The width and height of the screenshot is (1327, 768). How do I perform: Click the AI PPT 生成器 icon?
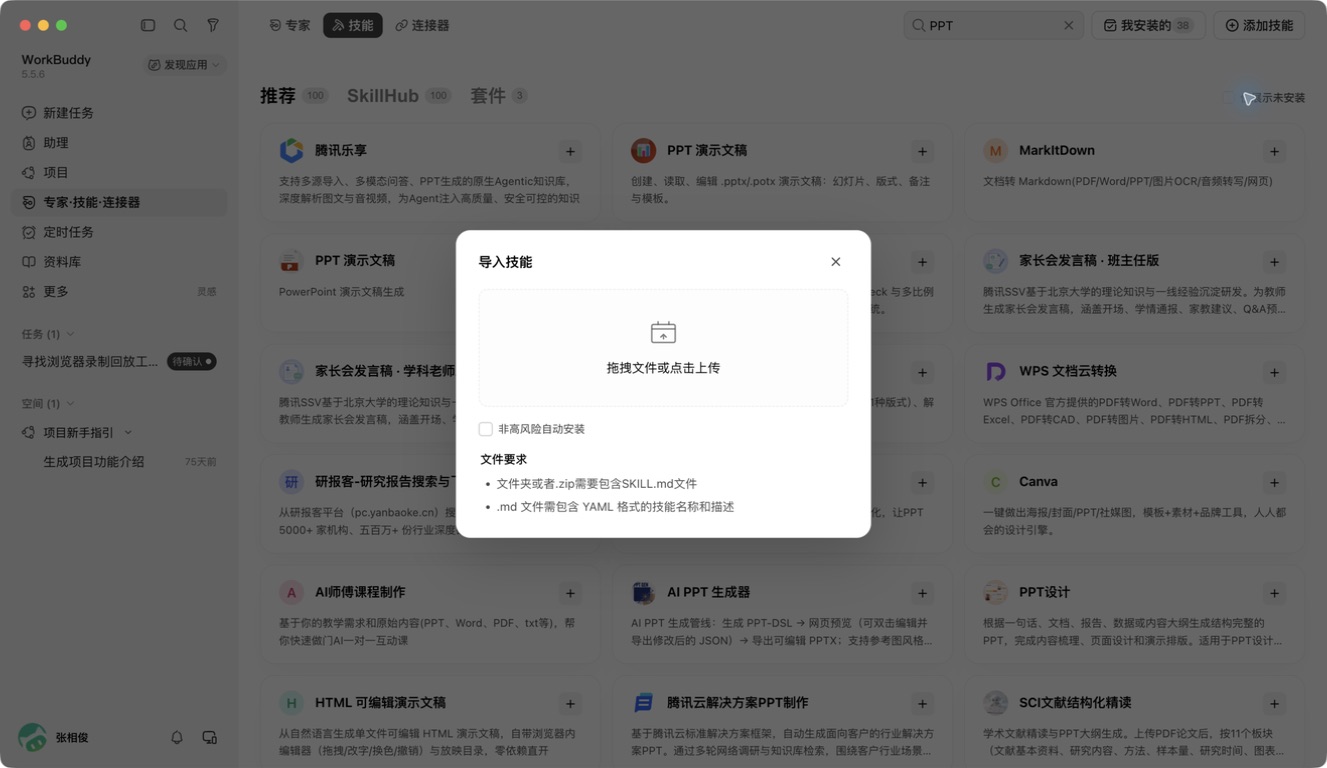(643, 593)
